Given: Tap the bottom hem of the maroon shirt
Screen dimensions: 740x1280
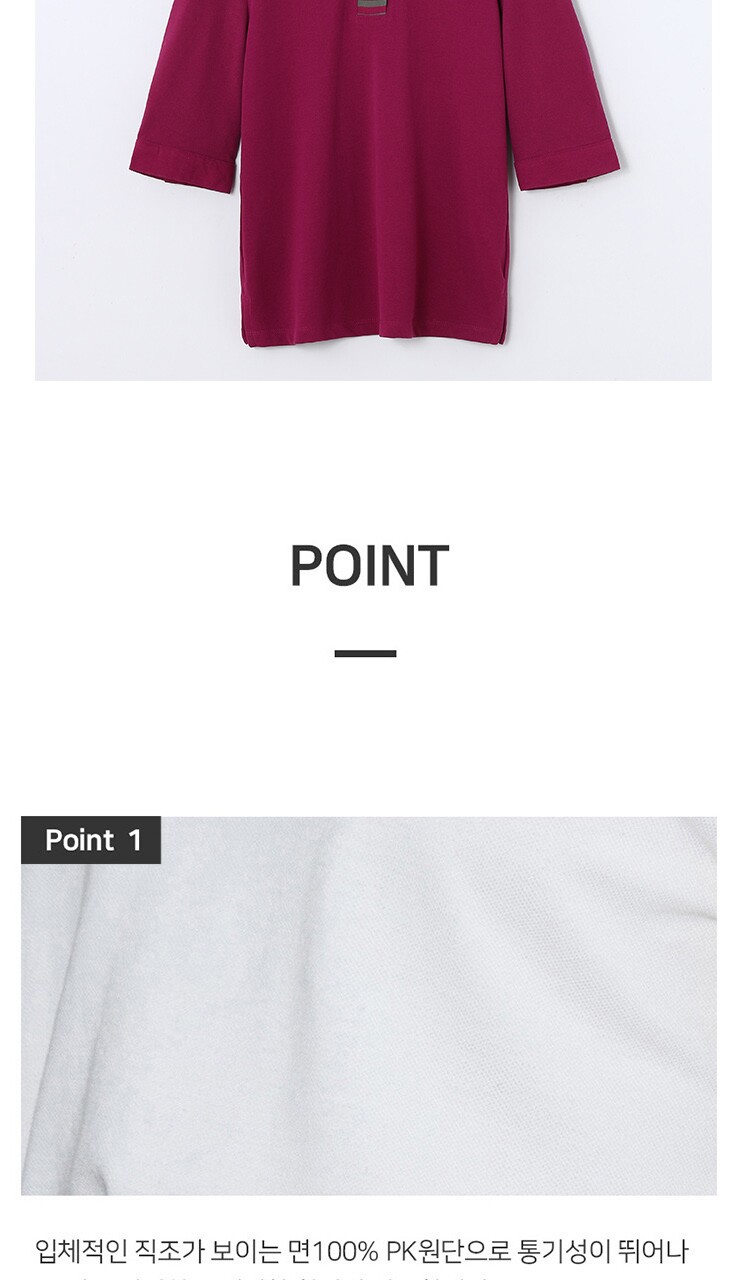Looking at the screenshot, I should [x=376, y=339].
